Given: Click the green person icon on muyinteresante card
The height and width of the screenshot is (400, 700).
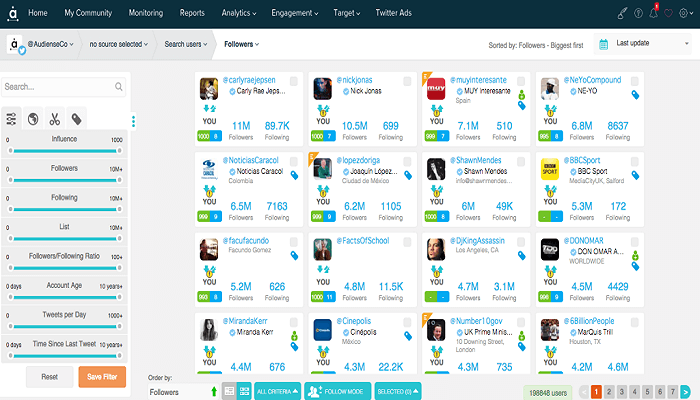Looking at the screenshot, I should pyautogui.click(x=521, y=95).
